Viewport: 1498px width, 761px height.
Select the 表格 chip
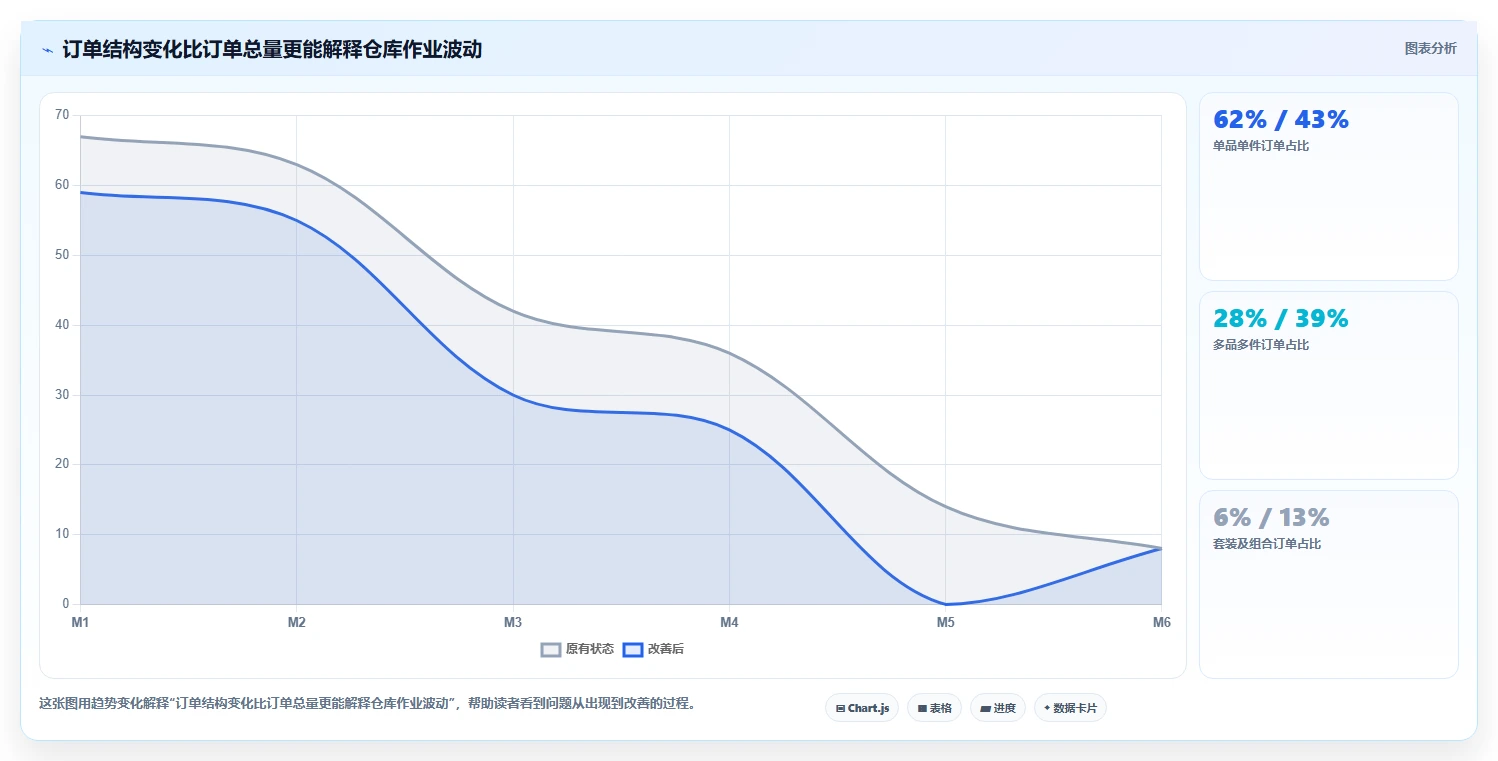tap(934, 708)
